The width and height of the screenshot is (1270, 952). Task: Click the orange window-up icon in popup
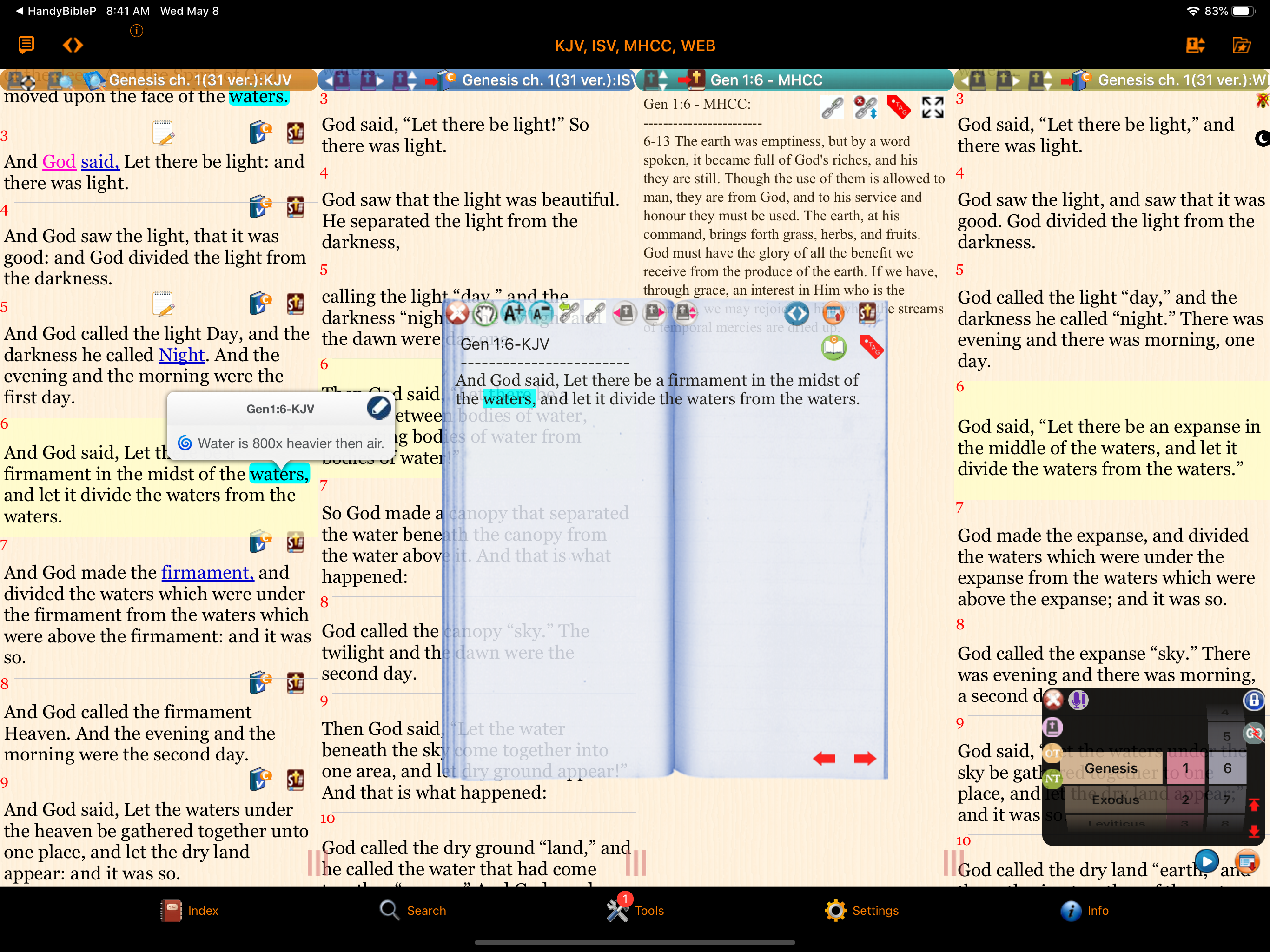click(x=833, y=313)
